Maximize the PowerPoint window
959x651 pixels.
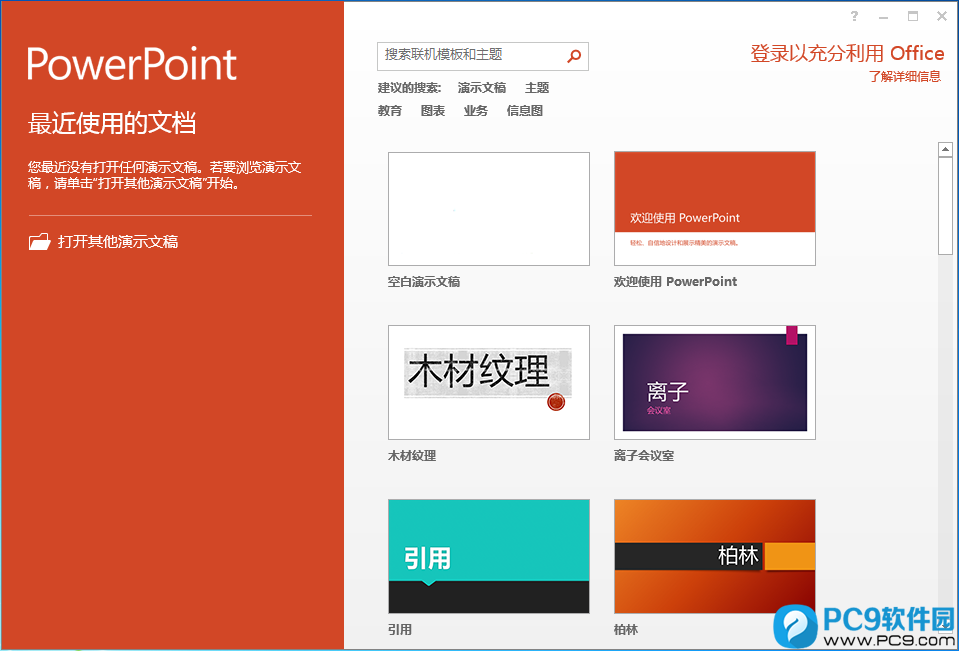(x=913, y=17)
